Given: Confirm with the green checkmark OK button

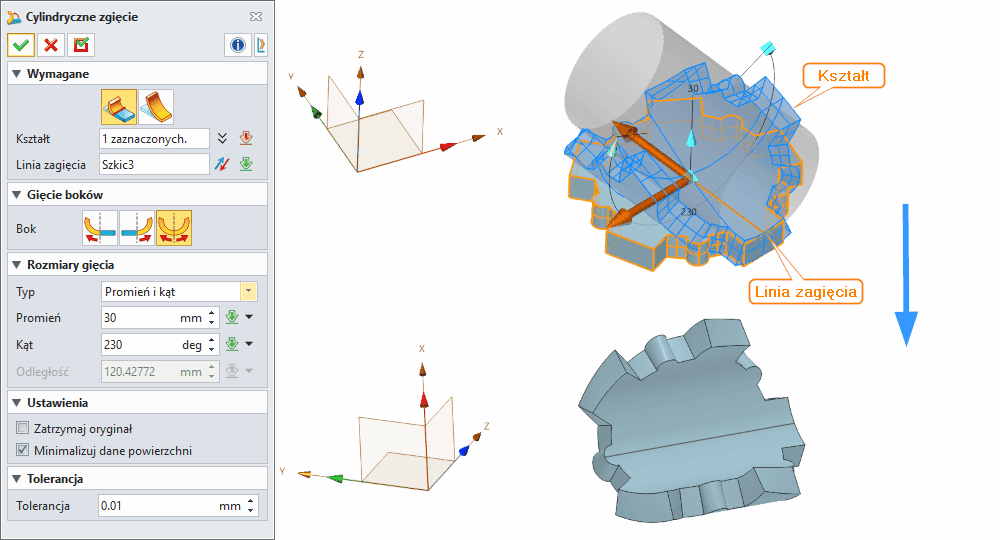Looking at the screenshot, I should tap(21, 45).
